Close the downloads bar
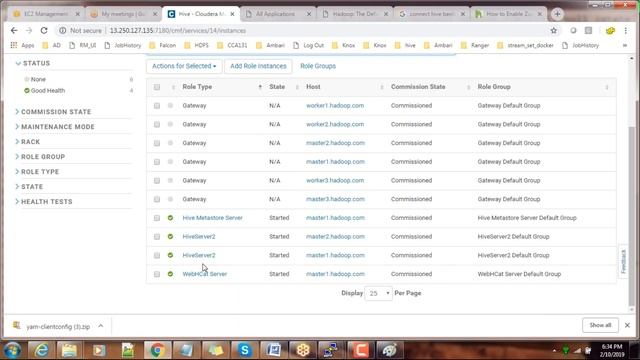 coord(627,325)
